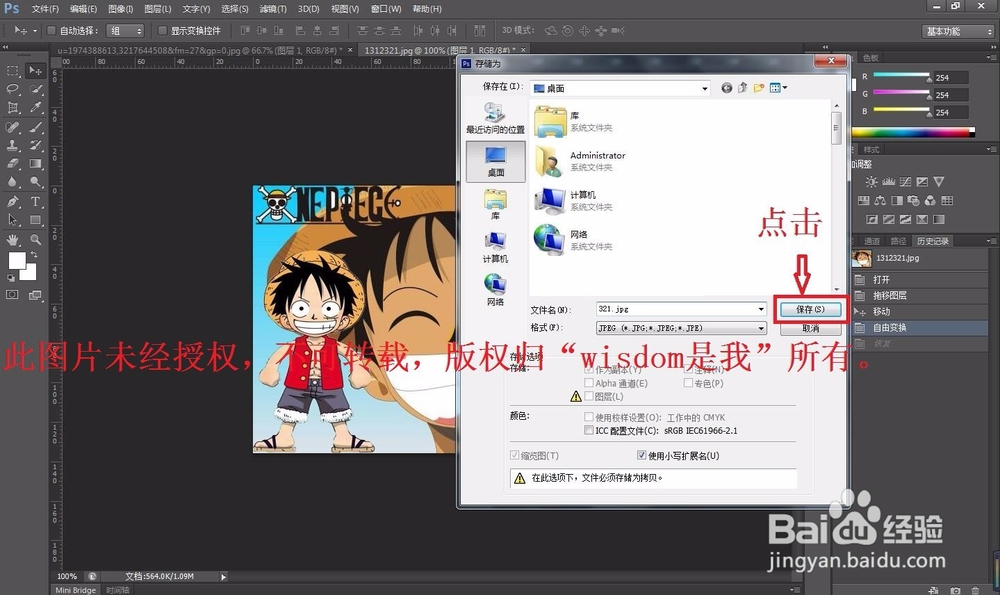Toggle Spot Colors checkbox

[x=688, y=383]
